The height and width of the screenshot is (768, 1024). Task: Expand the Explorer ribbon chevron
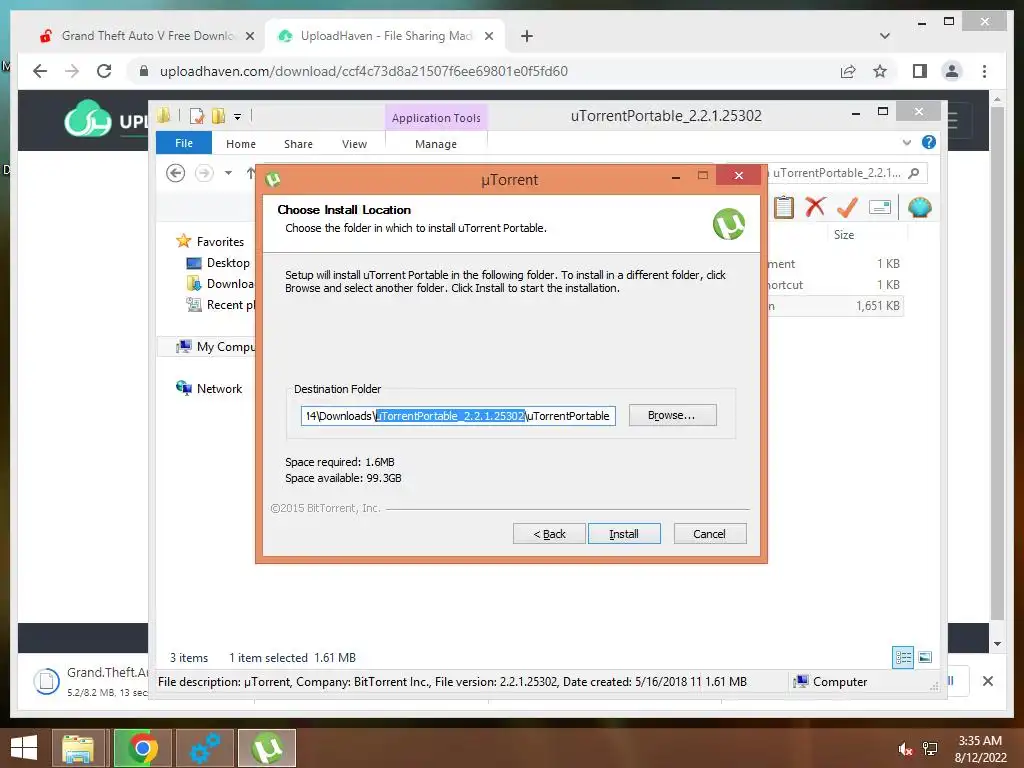point(906,142)
